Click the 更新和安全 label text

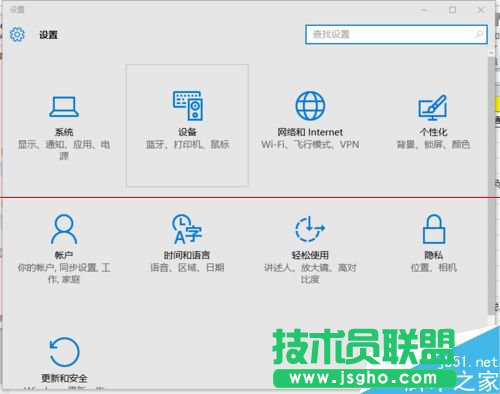click(x=64, y=378)
